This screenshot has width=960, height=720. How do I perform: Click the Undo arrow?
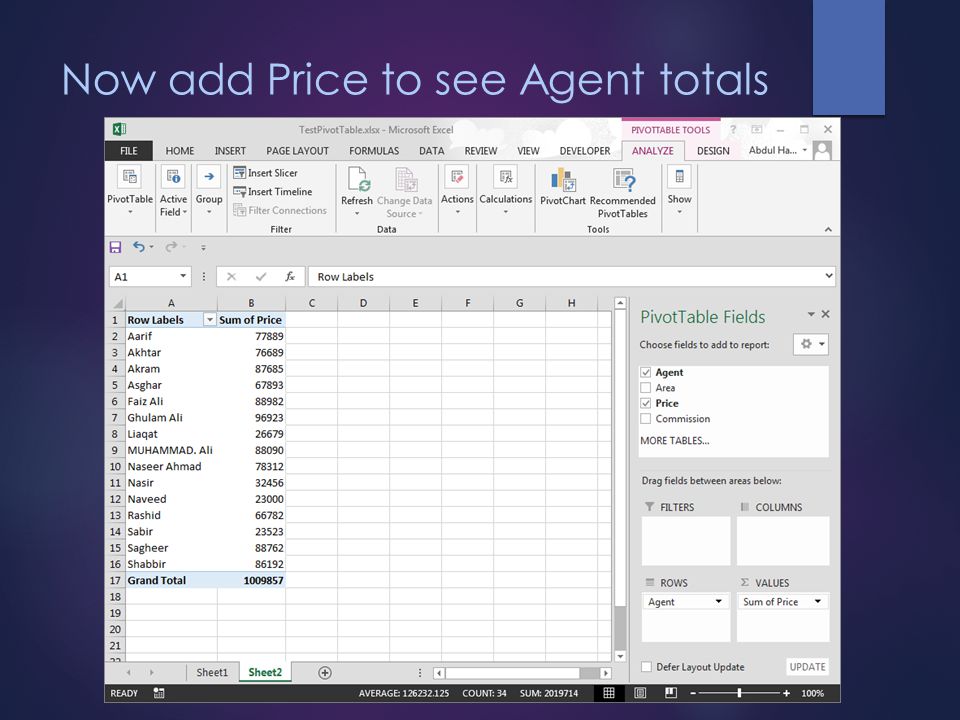point(139,247)
